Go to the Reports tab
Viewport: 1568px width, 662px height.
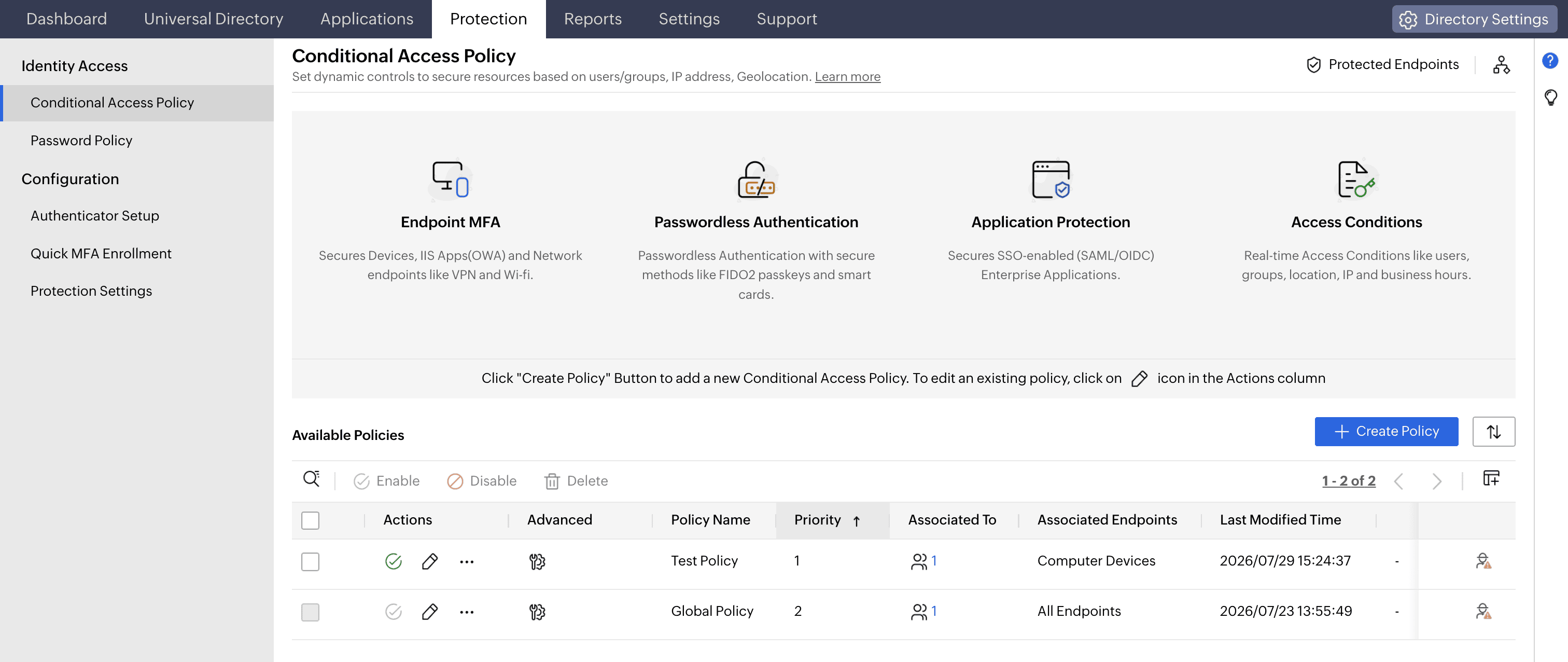tap(592, 19)
